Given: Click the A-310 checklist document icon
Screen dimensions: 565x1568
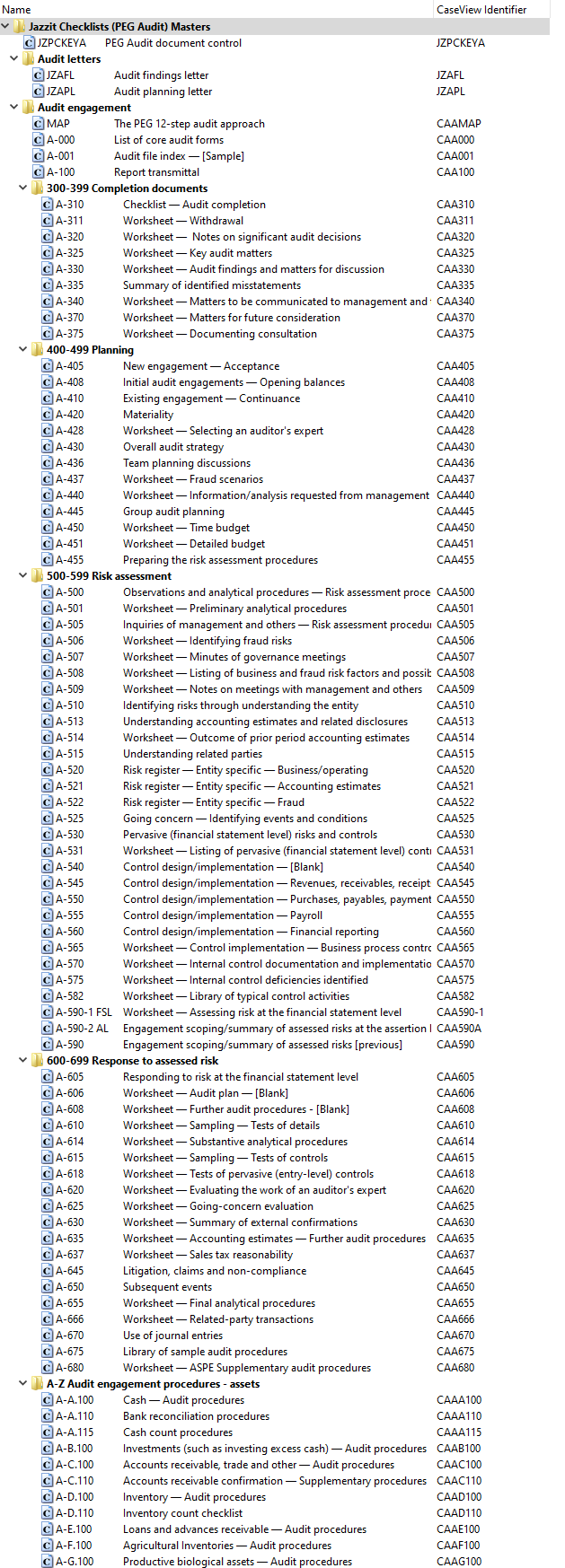Looking at the screenshot, I should click(x=48, y=205).
